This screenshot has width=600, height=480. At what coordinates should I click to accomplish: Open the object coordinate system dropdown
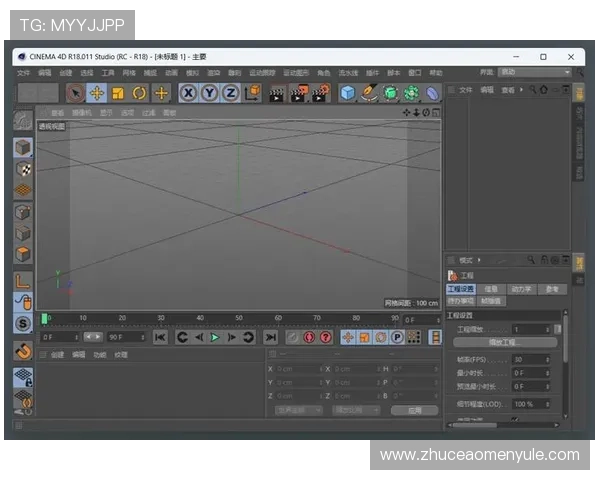tap(299, 410)
